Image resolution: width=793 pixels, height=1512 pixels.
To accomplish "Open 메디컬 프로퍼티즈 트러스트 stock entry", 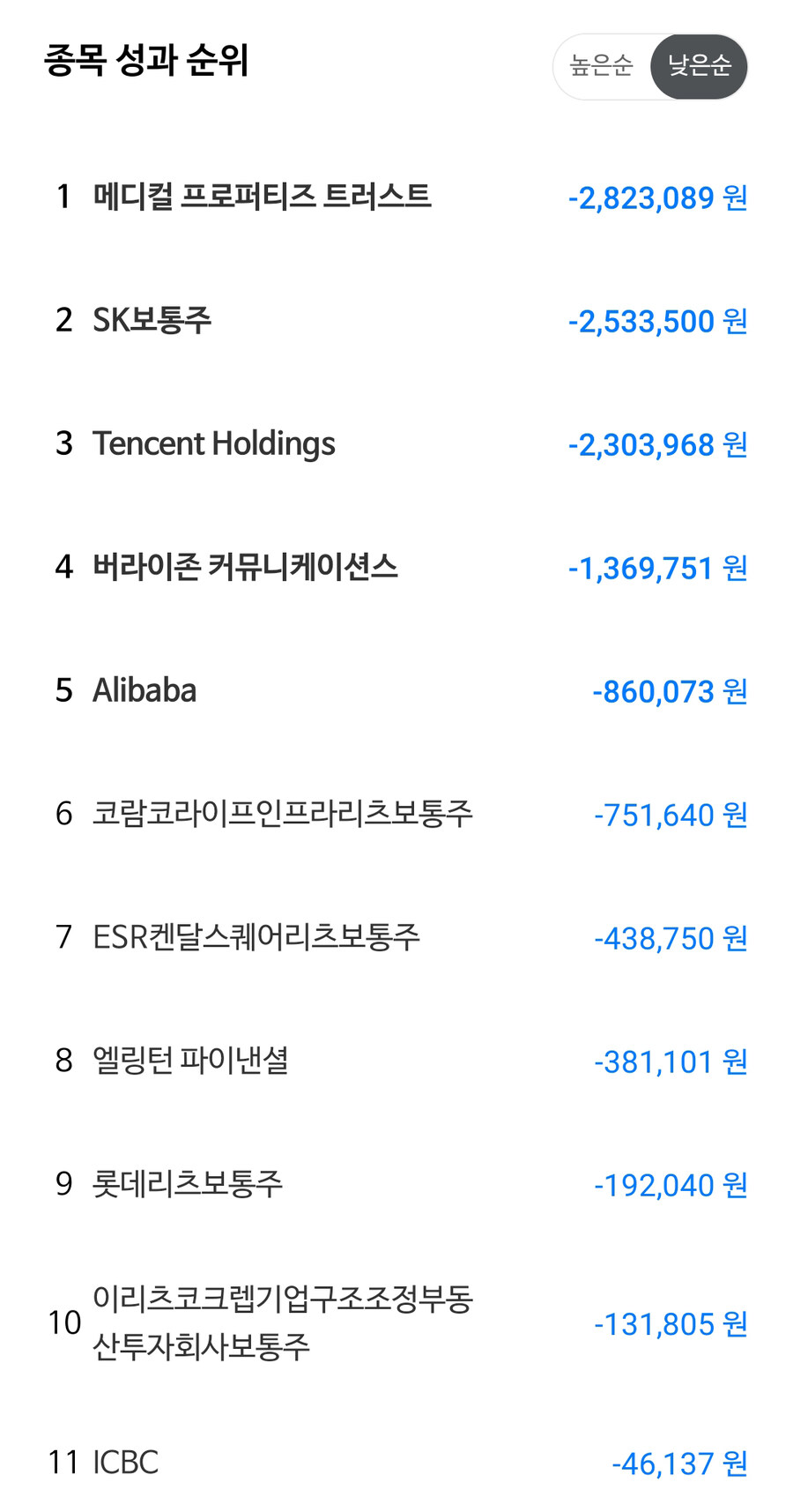I will point(262,196).
